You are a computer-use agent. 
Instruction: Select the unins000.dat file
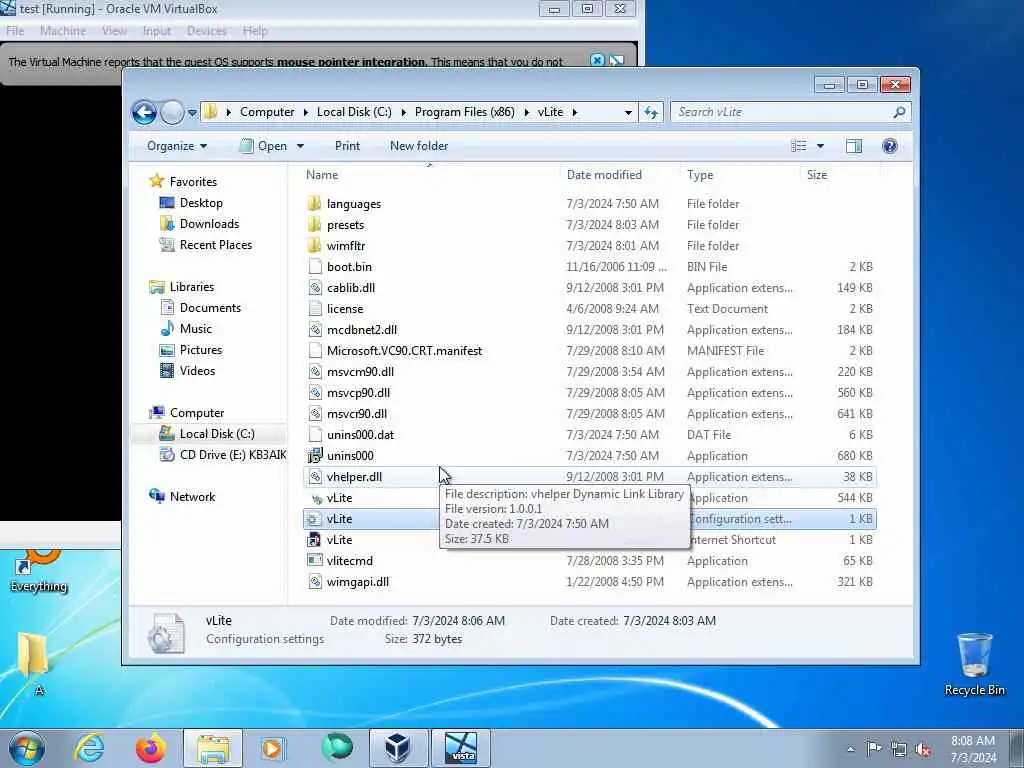(360, 435)
